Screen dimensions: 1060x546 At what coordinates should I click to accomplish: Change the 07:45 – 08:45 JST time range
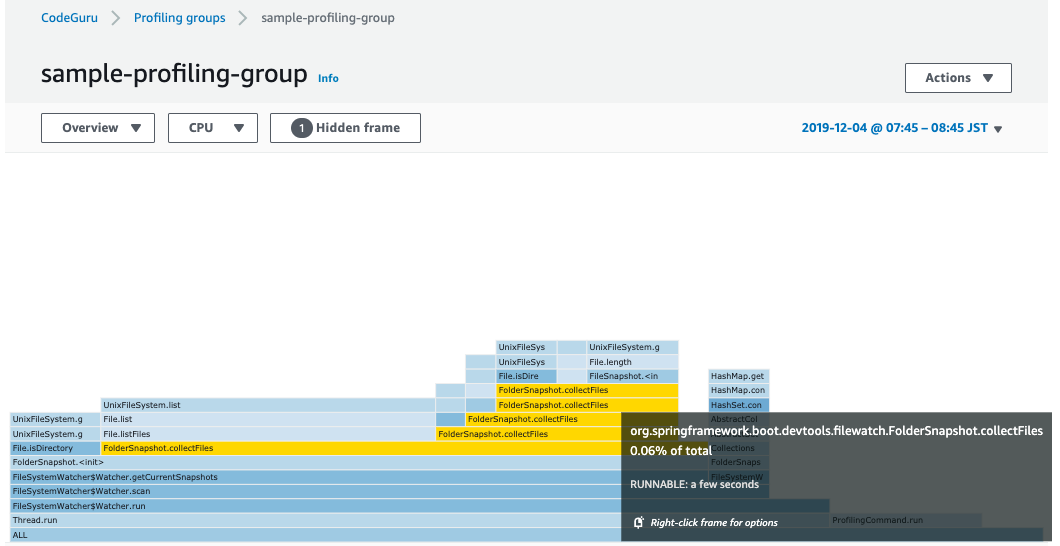[x=901, y=128]
